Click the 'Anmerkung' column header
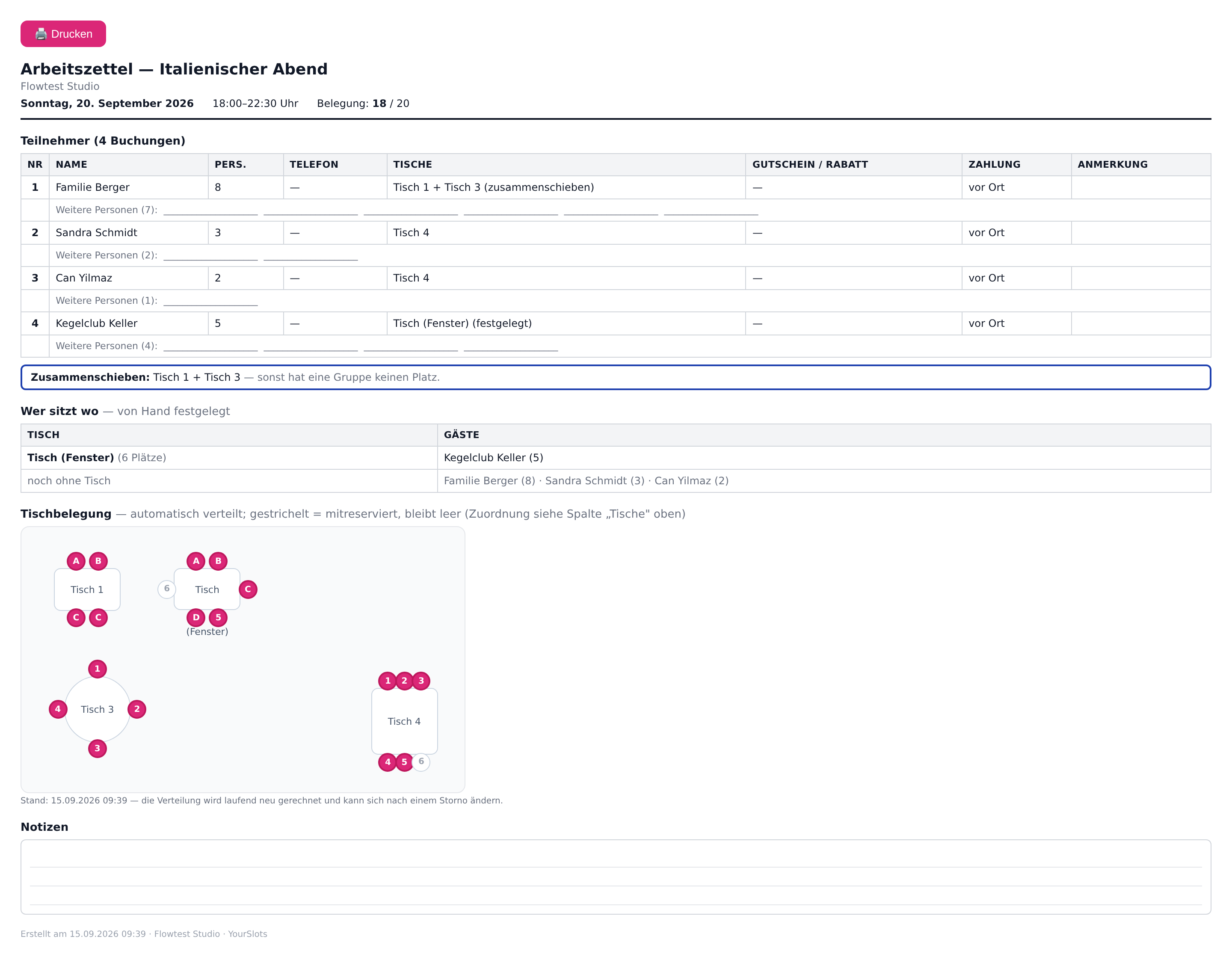Image resolution: width=1232 pixels, height=960 pixels. coord(1140,164)
